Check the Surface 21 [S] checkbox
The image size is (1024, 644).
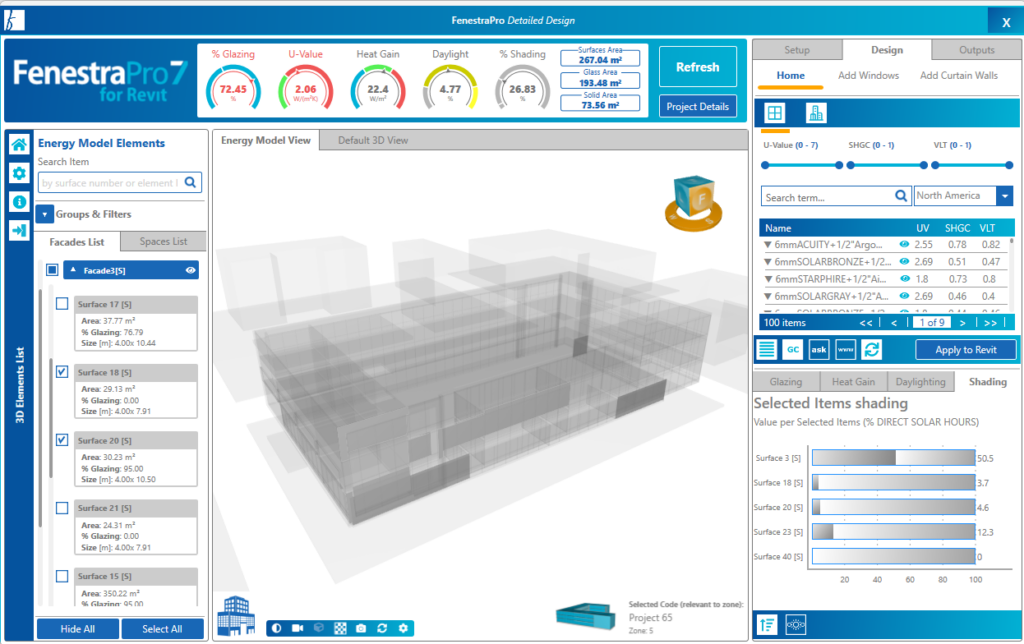62,507
